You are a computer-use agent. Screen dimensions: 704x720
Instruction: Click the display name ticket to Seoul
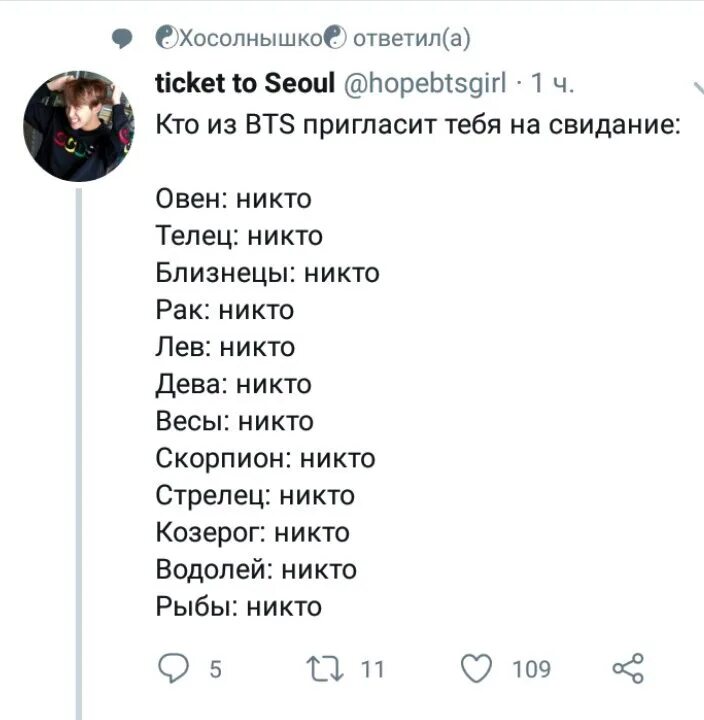[x=246, y=83]
